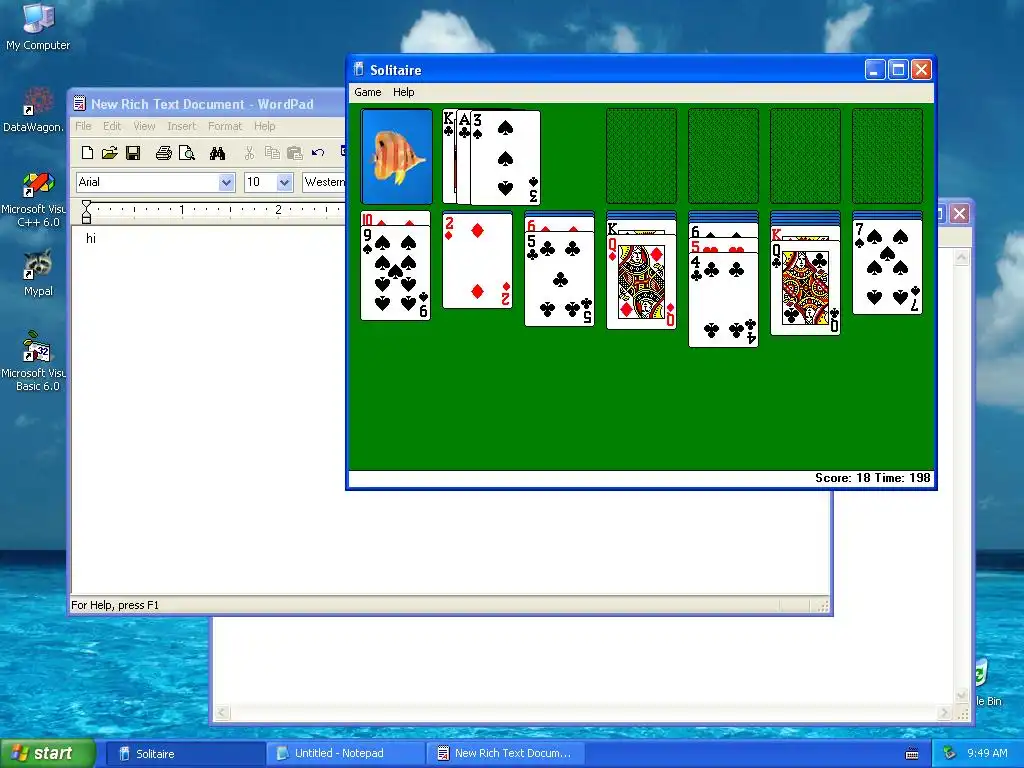Click the Undo icon in WordPad toolbar
The width and height of the screenshot is (1024, 768).
tap(318, 153)
